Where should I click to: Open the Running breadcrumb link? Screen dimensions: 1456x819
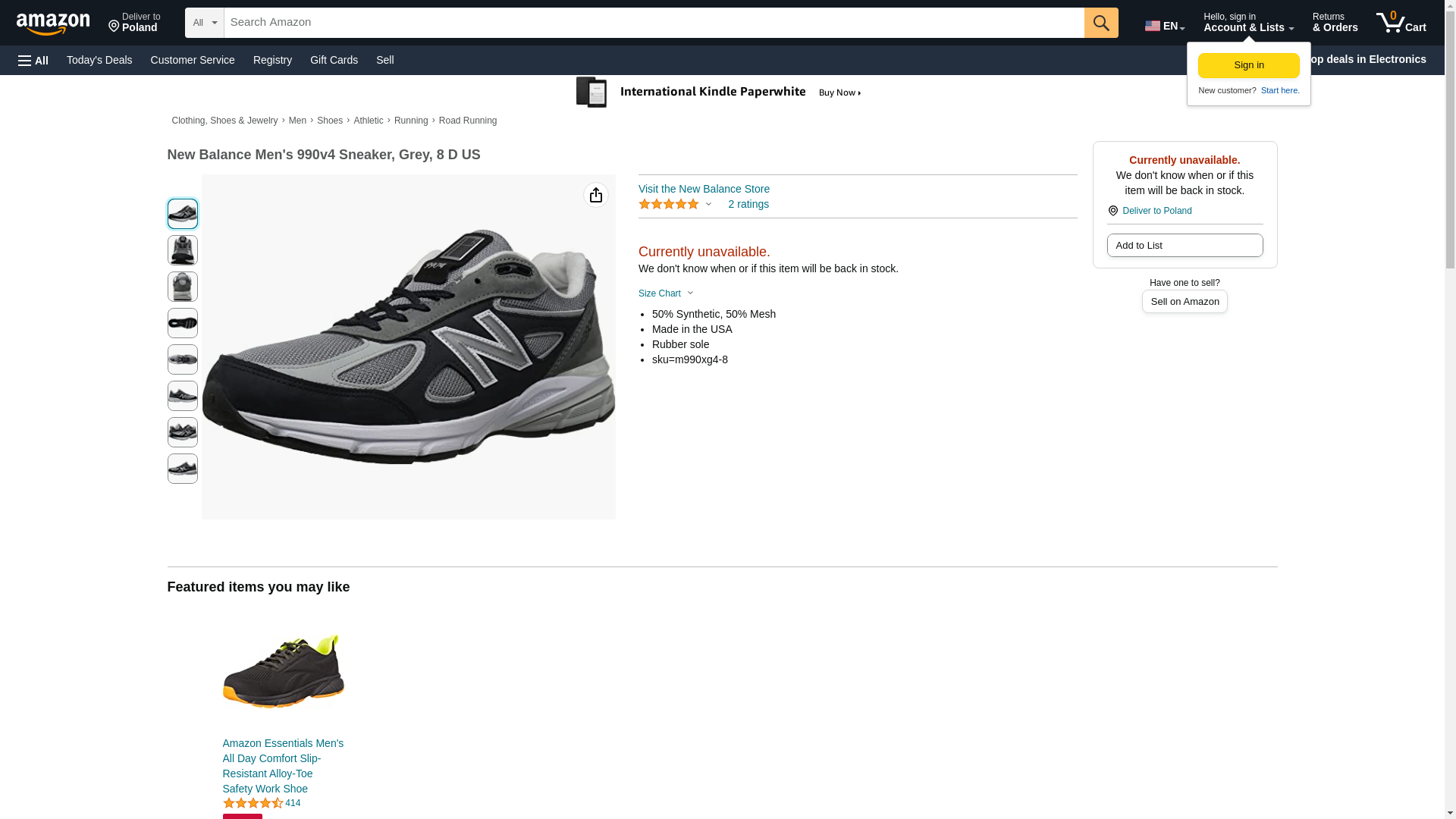tap(410, 121)
